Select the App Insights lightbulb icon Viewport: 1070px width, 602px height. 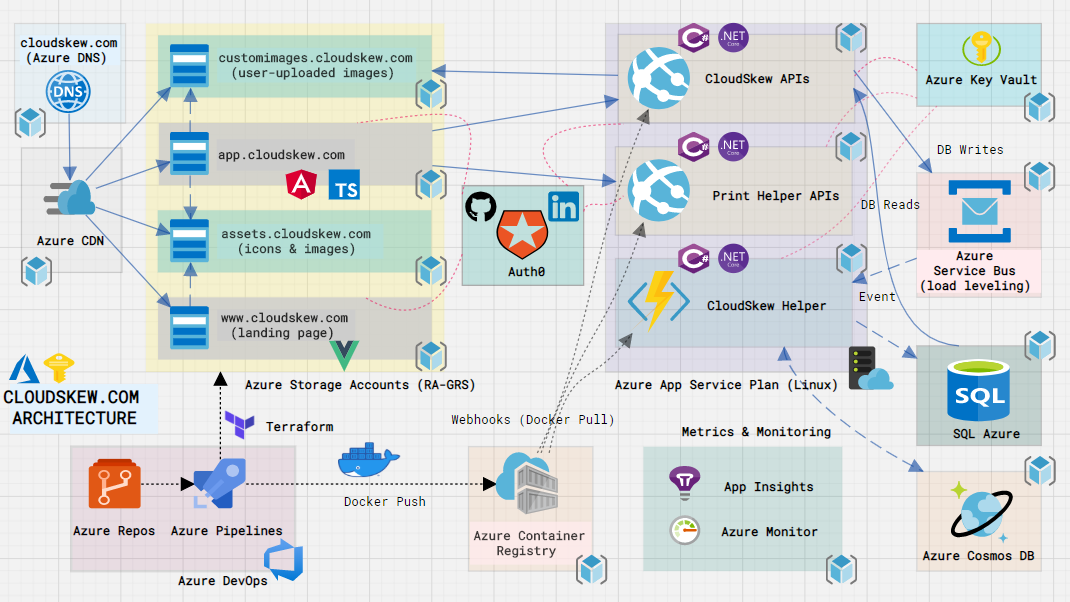684,483
